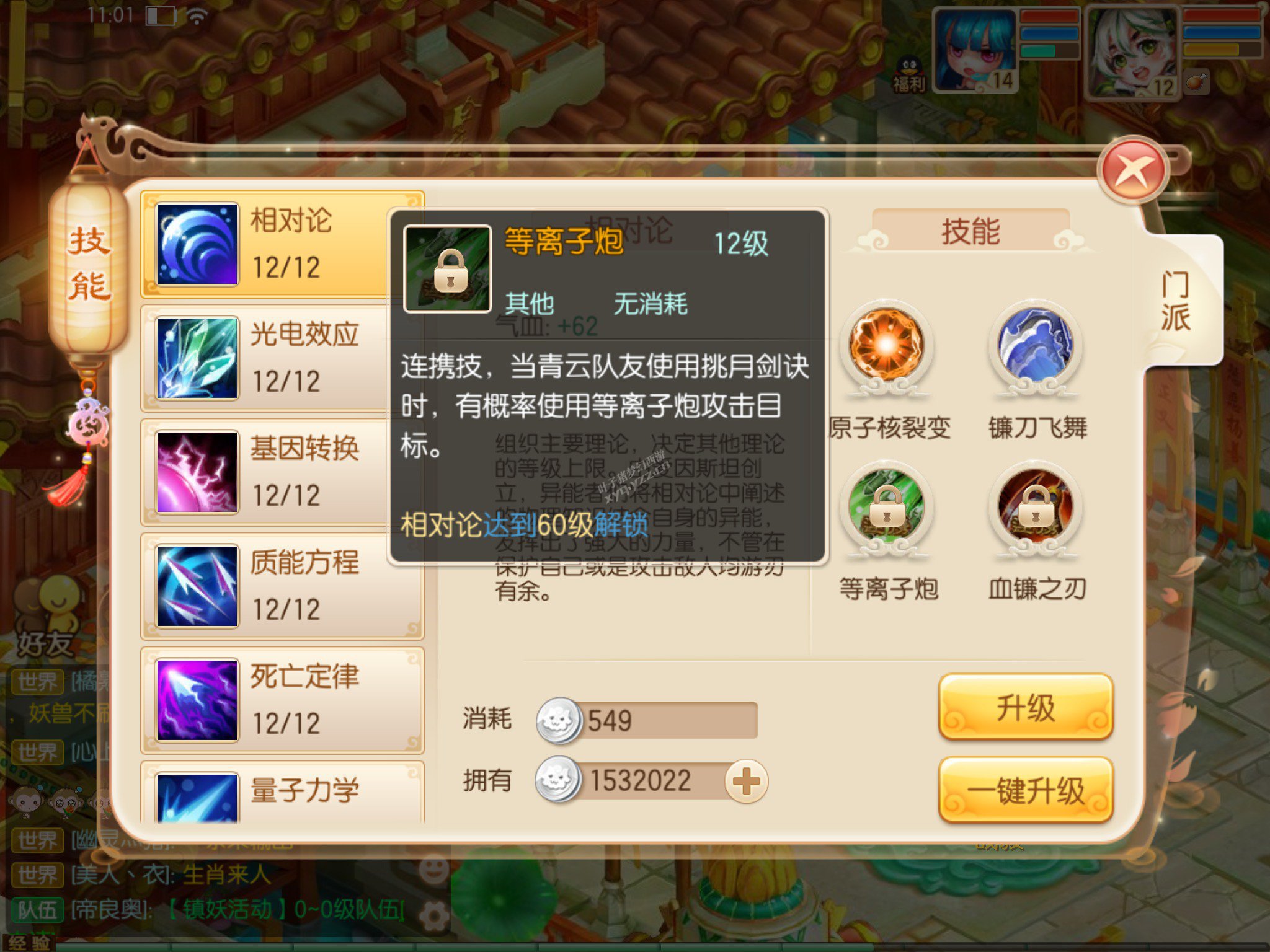Viewport: 1270px width, 952px height.
Task: Click the 升级 upgrade button
Action: (x=1026, y=708)
